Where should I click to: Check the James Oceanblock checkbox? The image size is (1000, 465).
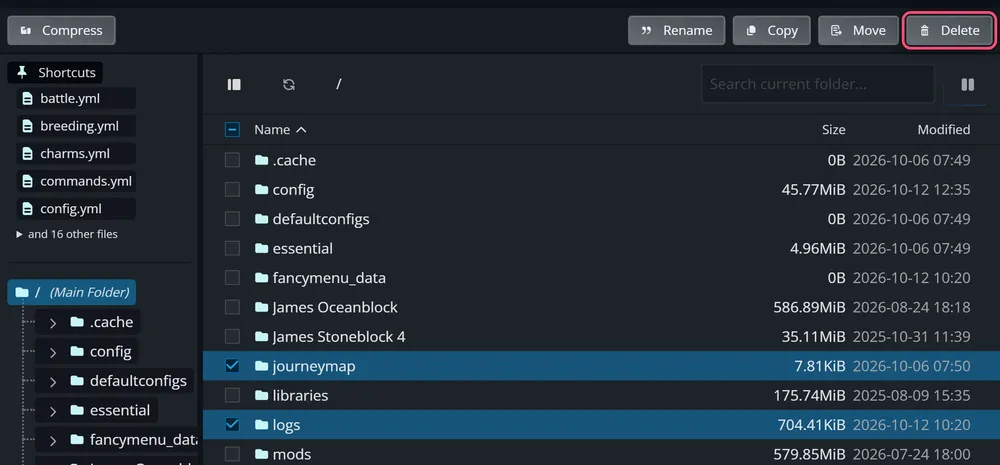click(x=232, y=307)
